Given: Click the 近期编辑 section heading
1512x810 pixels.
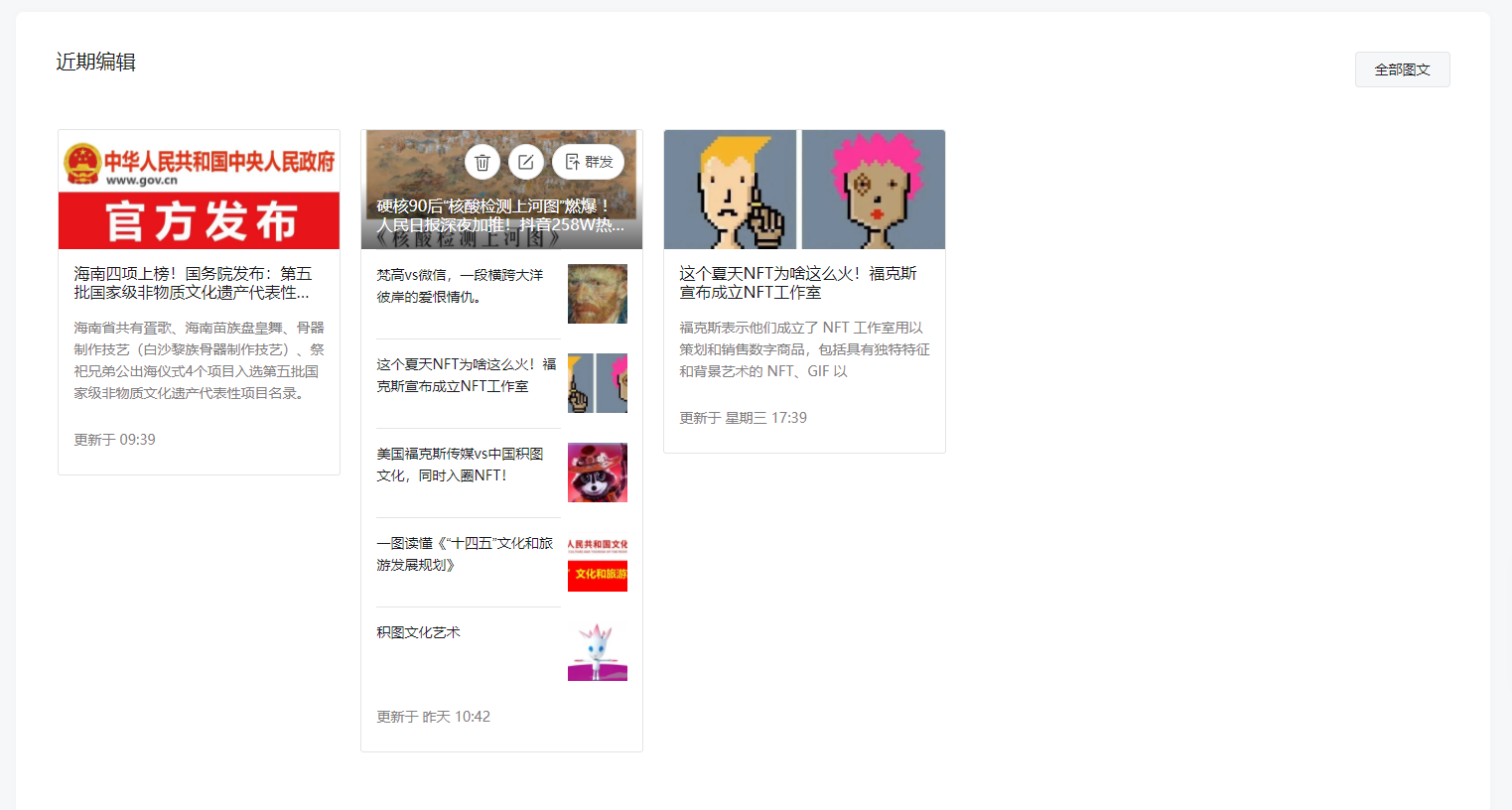Looking at the screenshot, I should click(95, 62).
